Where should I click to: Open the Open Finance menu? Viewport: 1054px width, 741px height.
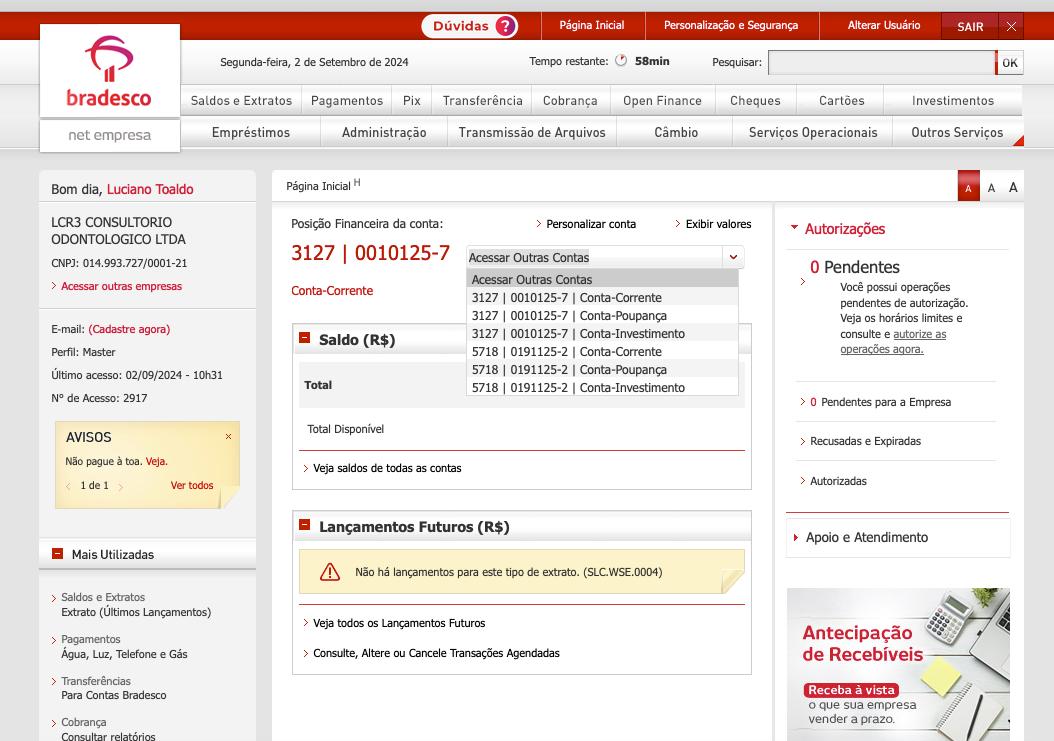(662, 101)
